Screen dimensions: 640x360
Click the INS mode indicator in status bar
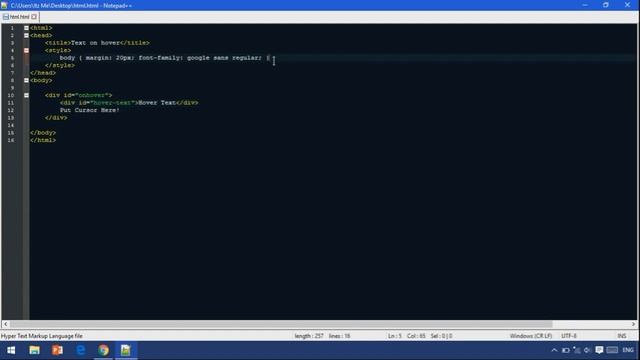(622, 336)
